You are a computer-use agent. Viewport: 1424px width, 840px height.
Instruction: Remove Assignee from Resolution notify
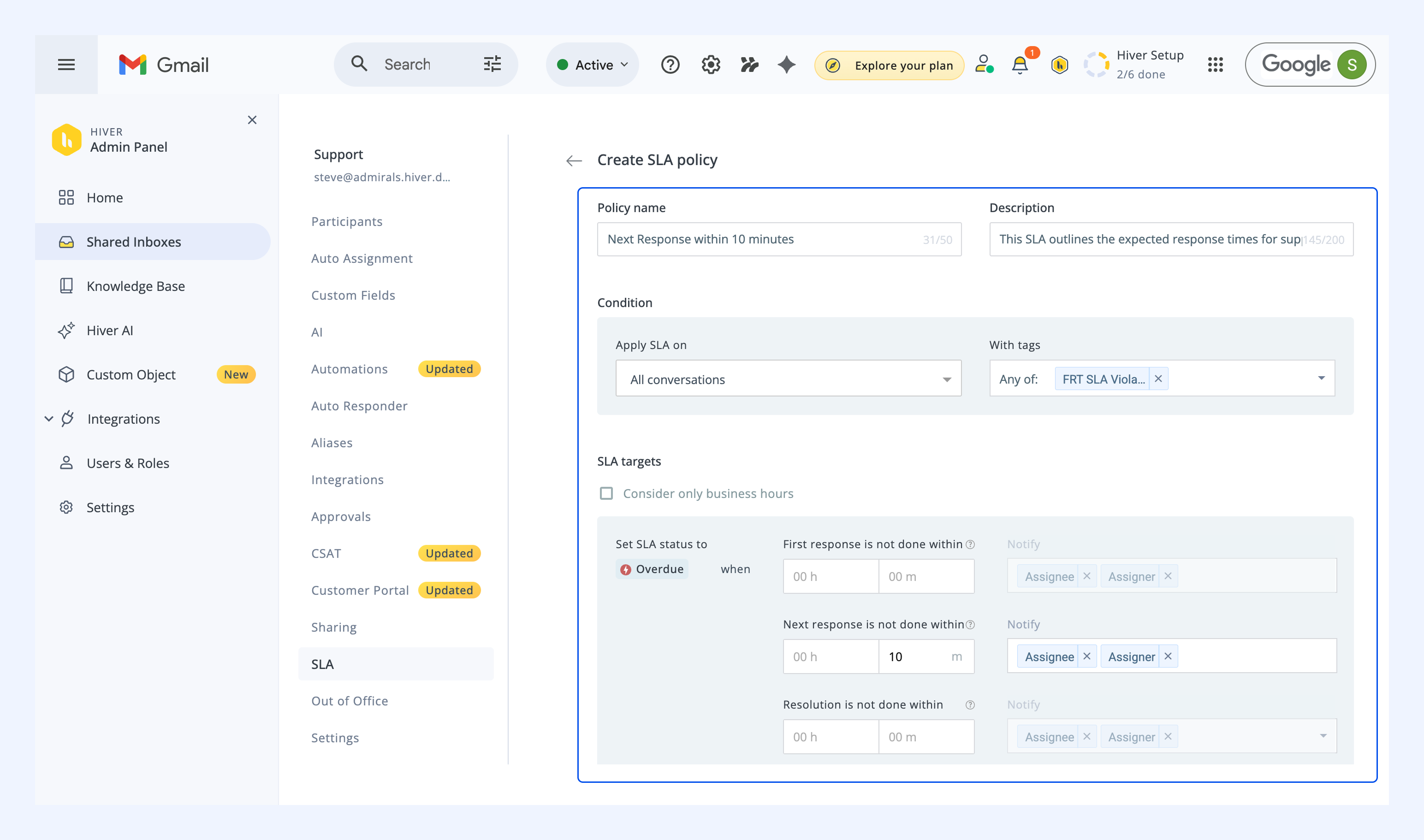(x=1086, y=736)
